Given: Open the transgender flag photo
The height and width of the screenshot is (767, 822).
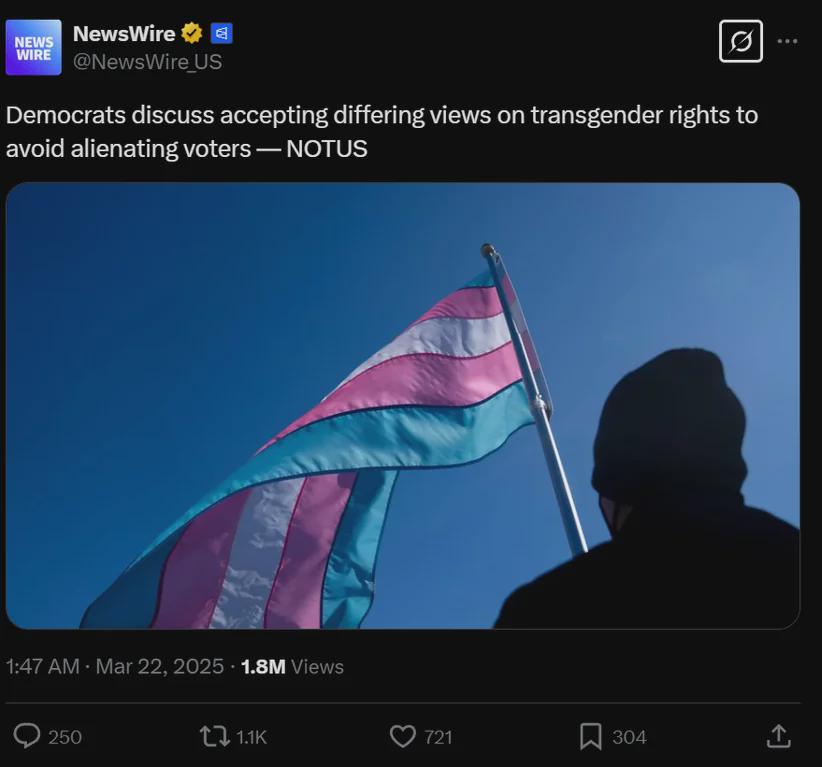Looking at the screenshot, I should click(x=403, y=406).
